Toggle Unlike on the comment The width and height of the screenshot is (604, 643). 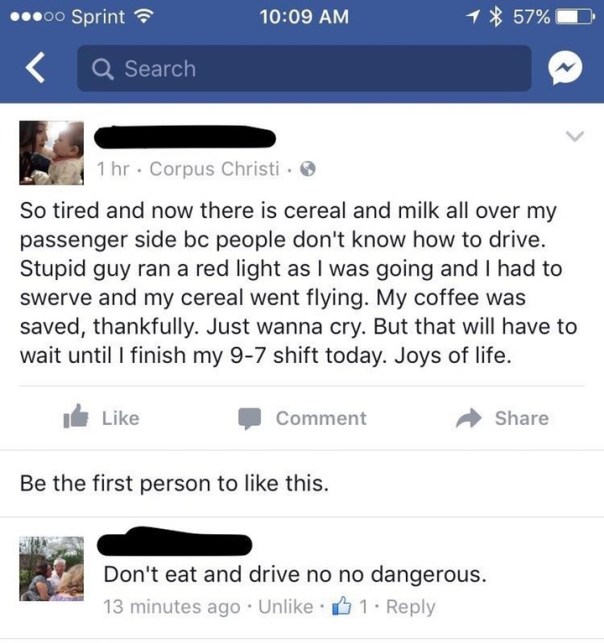point(285,607)
